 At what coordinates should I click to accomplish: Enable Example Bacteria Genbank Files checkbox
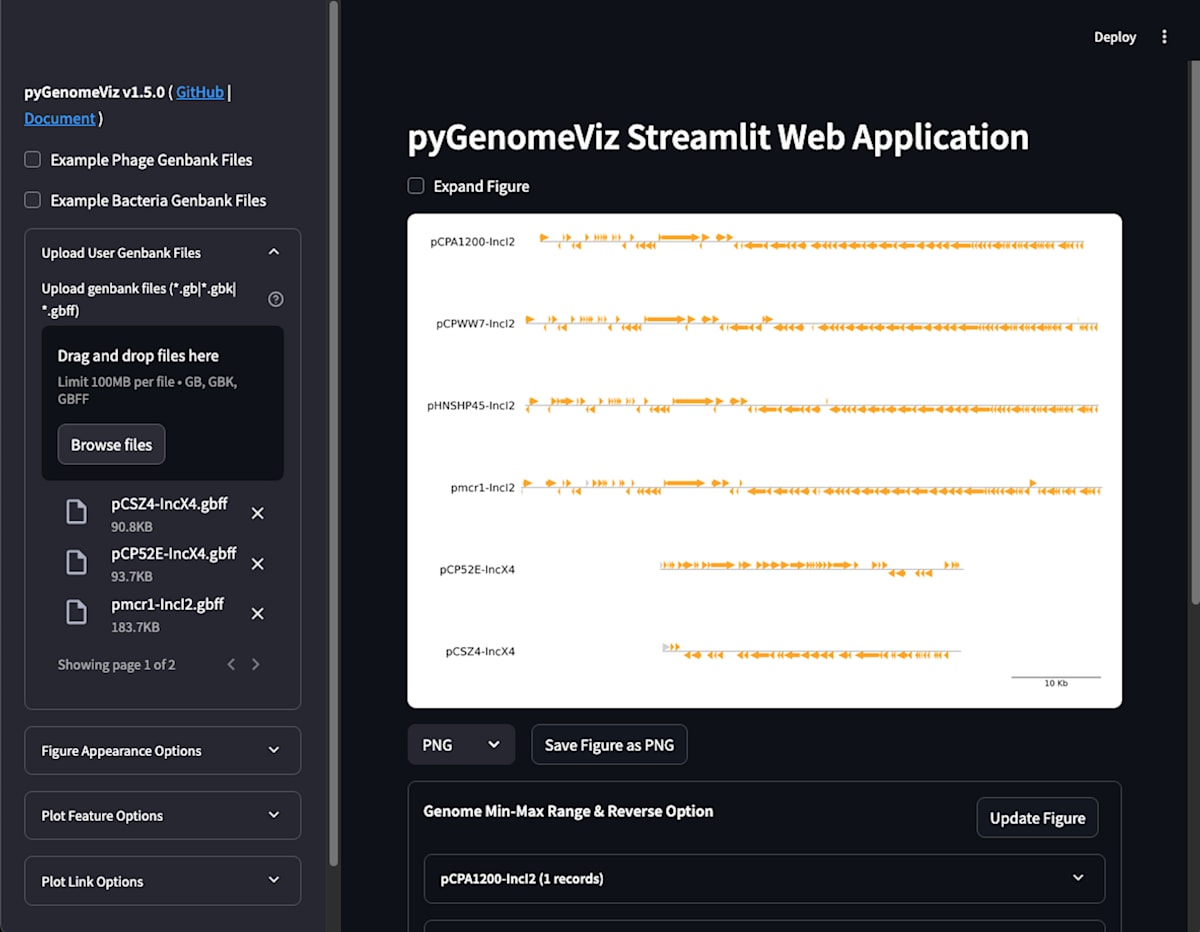pyautogui.click(x=33, y=200)
